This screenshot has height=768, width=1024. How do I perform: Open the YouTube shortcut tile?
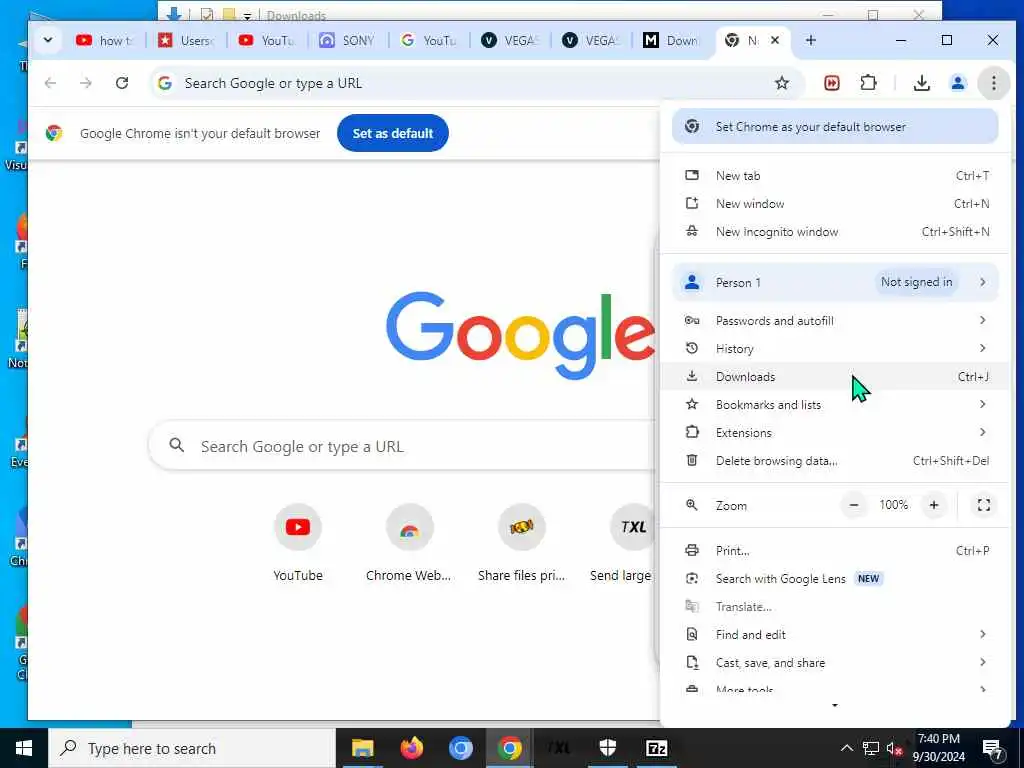[298, 543]
